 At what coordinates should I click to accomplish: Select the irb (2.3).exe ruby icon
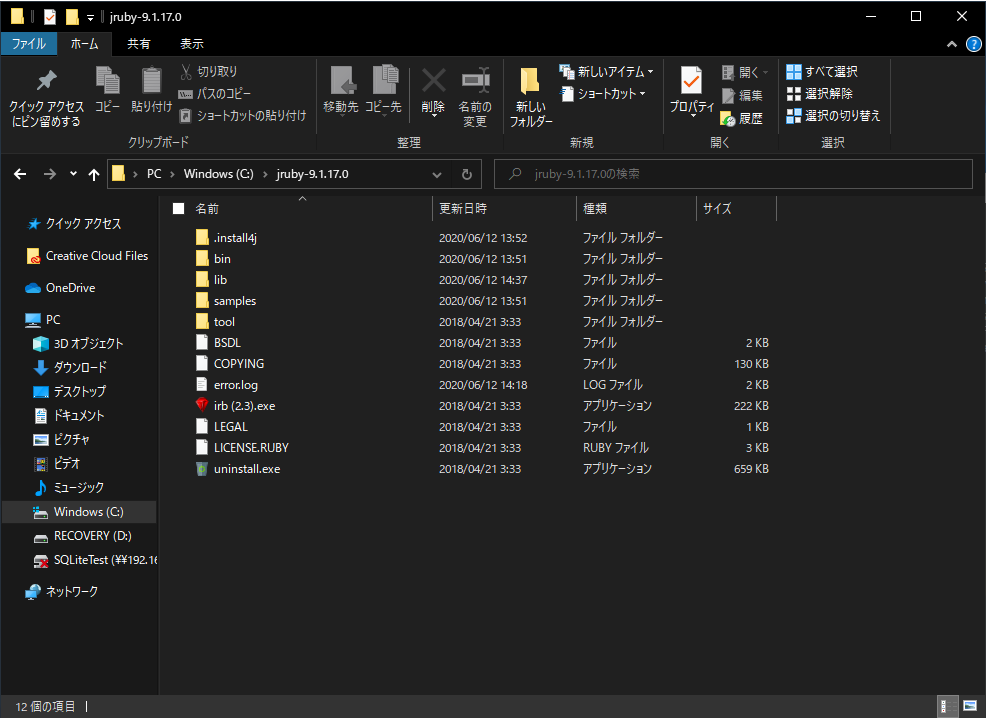[202, 405]
